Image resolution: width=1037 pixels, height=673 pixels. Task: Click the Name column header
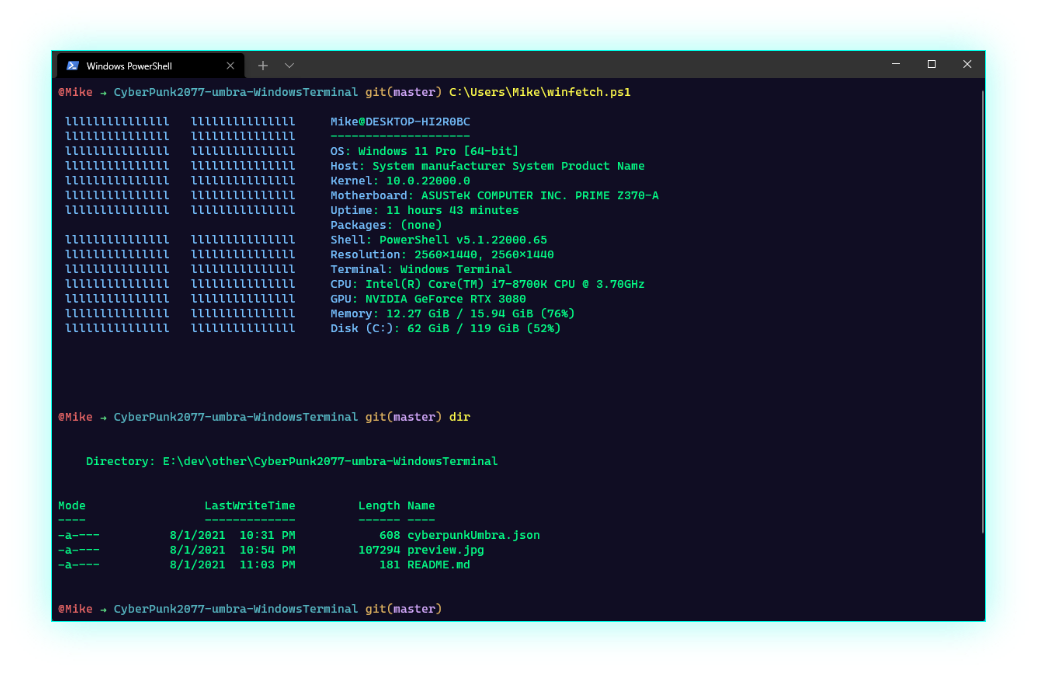point(421,506)
